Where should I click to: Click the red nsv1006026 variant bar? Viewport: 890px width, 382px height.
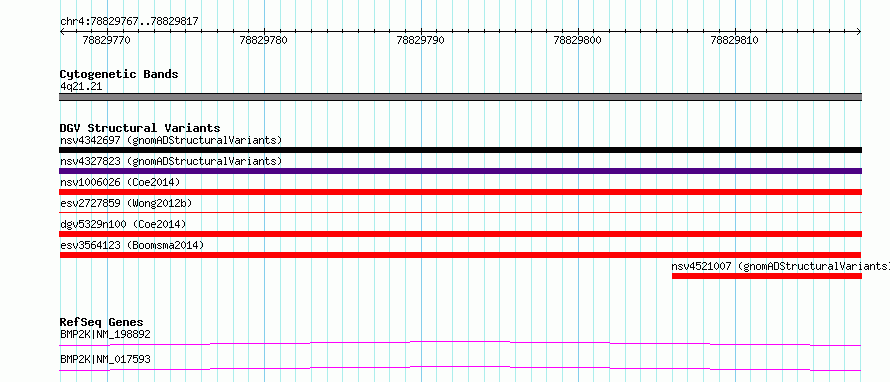(460, 192)
